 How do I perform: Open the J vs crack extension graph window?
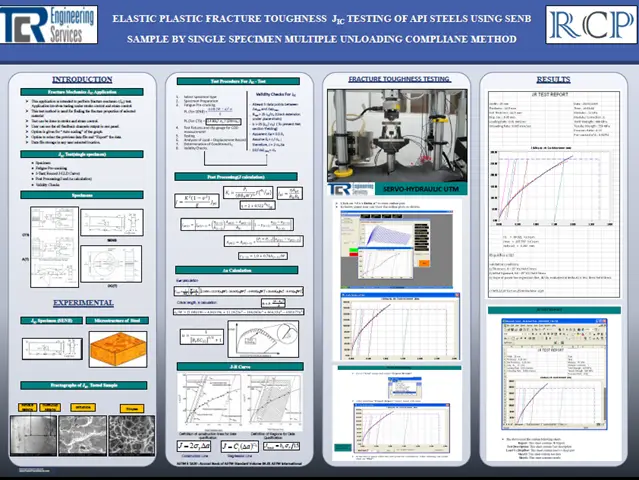(x=400, y=326)
